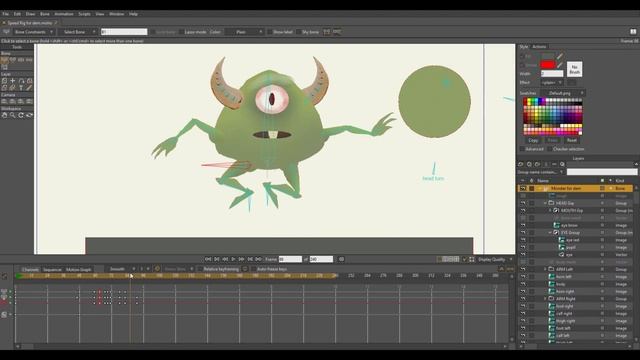
Task: Select the Rotate Layer tool in Layer tools
Action: pyautogui.click(x=21, y=81)
